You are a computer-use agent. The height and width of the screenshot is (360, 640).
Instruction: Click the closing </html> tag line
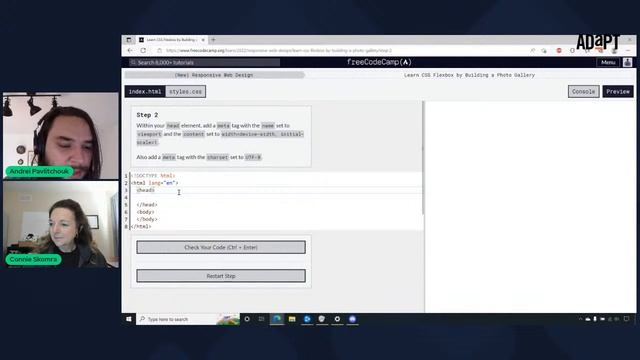(x=141, y=227)
